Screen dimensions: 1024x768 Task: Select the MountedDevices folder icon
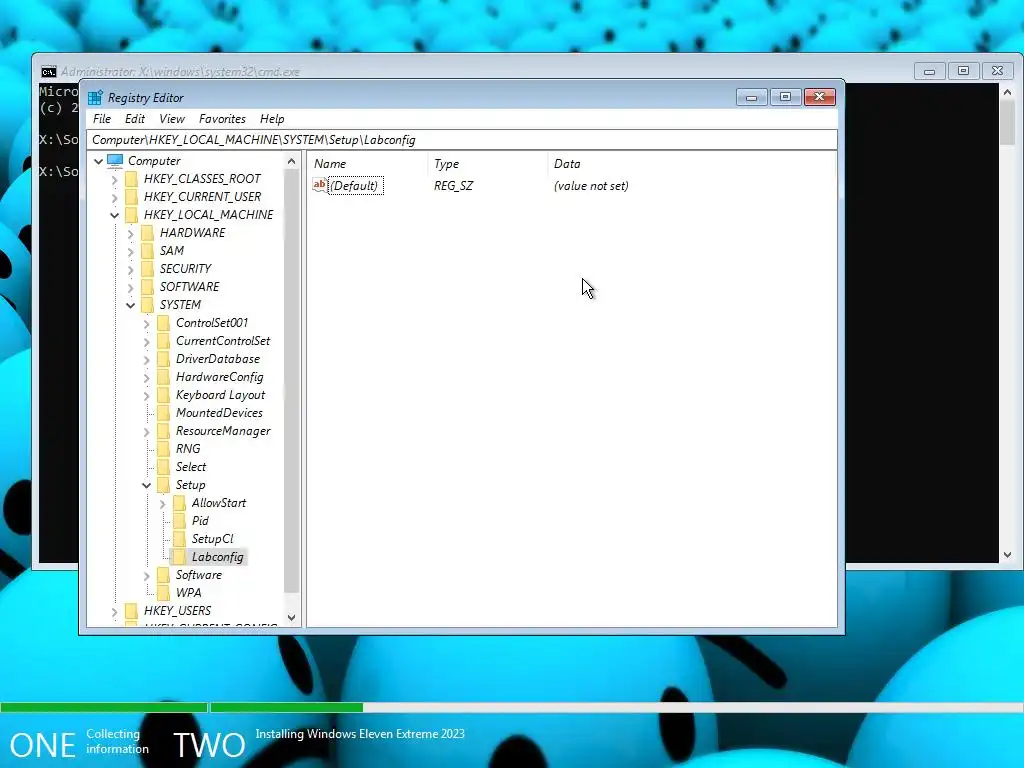tap(163, 413)
